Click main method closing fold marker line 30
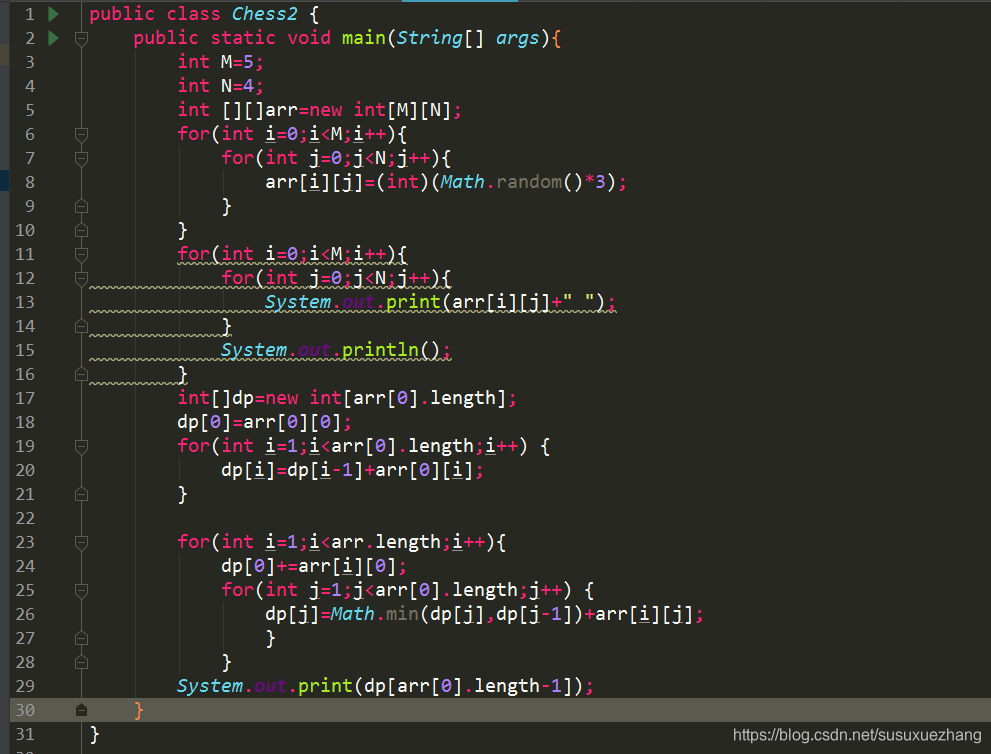 pyautogui.click(x=81, y=710)
